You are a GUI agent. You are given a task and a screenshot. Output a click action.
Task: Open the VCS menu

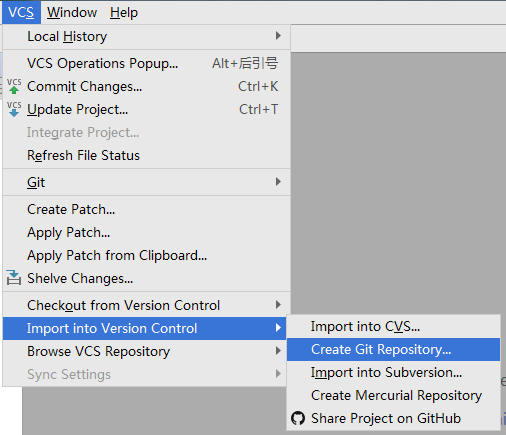21,12
